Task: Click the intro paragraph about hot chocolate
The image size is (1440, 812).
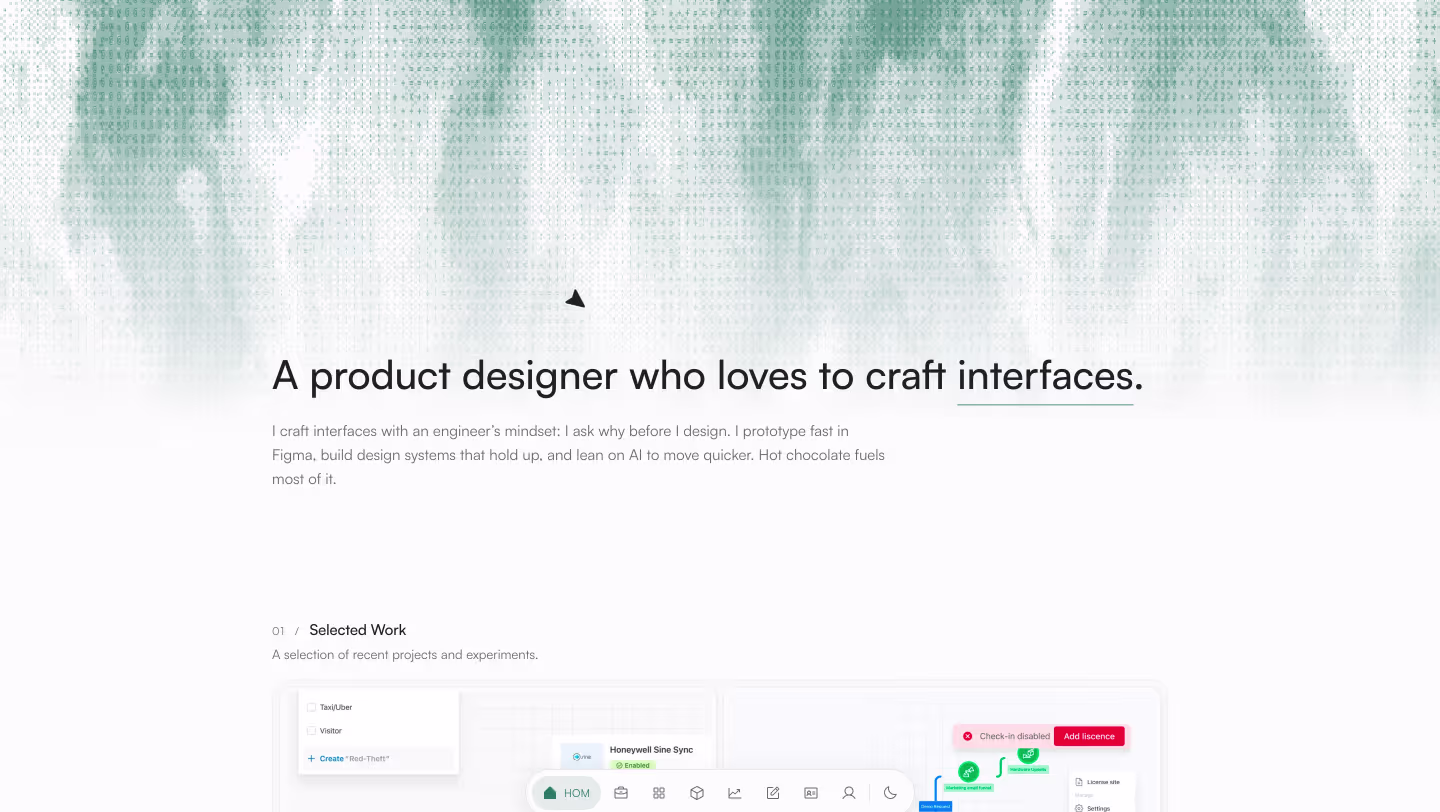Action: tap(578, 455)
